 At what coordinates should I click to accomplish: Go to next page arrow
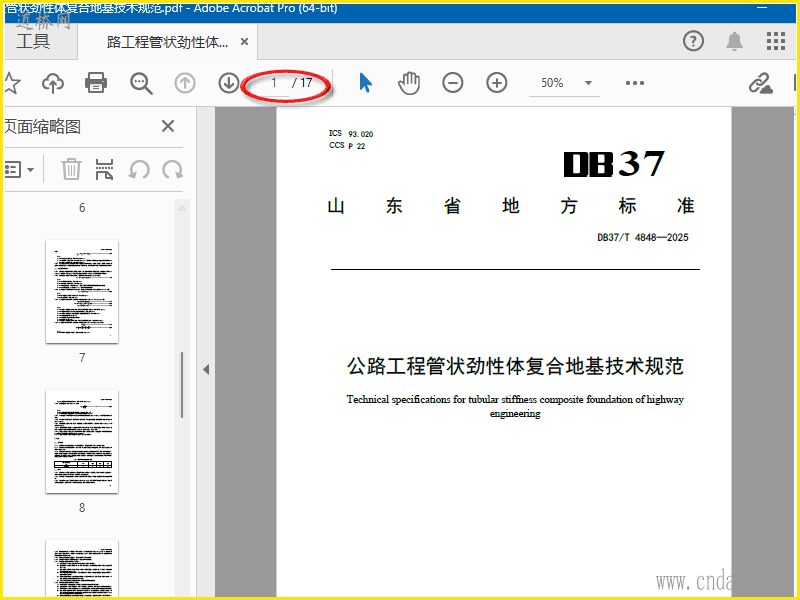click(229, 83)
